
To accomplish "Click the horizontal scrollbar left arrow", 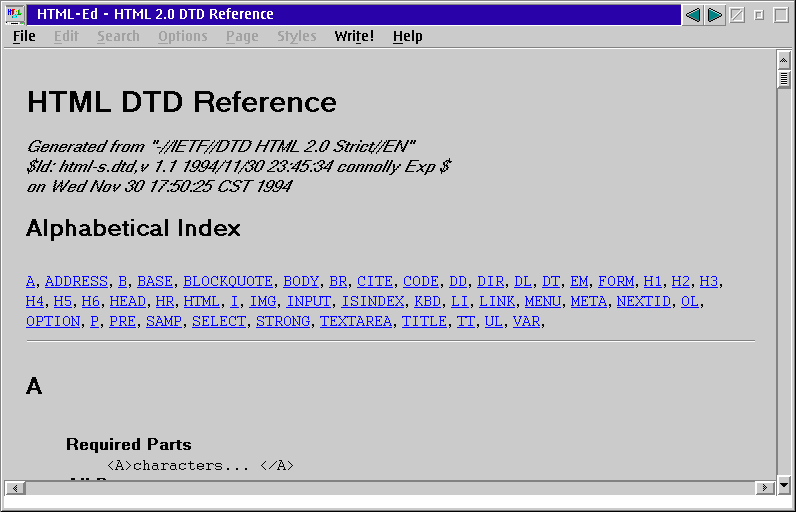I will coord(14,488).
